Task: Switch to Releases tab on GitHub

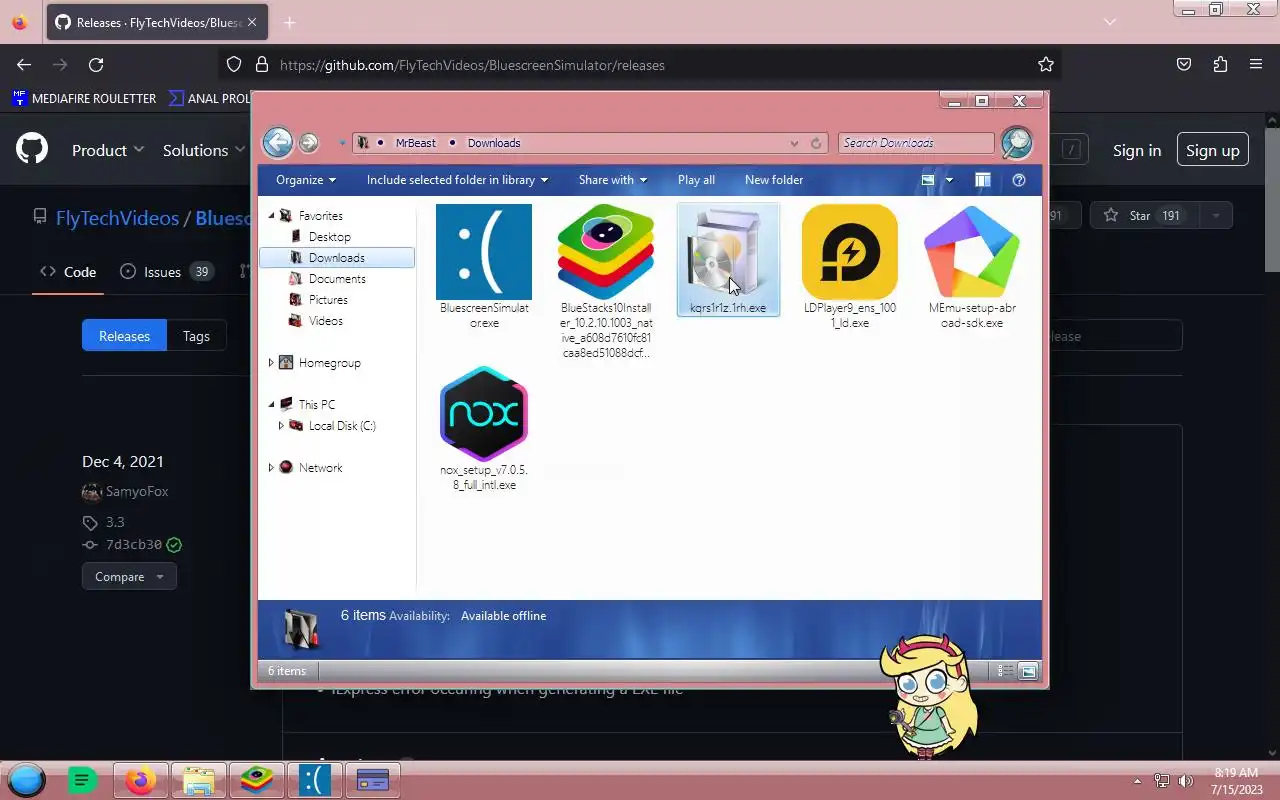Action: pos(124,336)
